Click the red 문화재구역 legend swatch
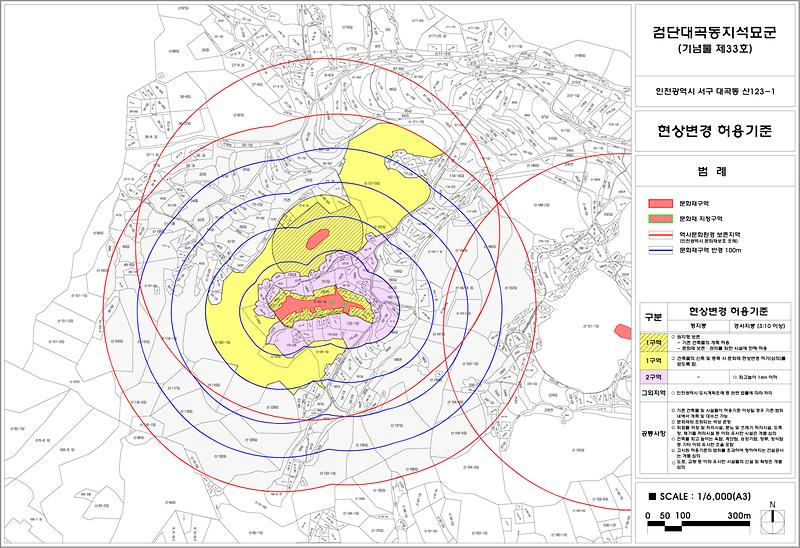The height and width of the screenshot is (548, 800). pyautogui.click(x=661, y=204)
